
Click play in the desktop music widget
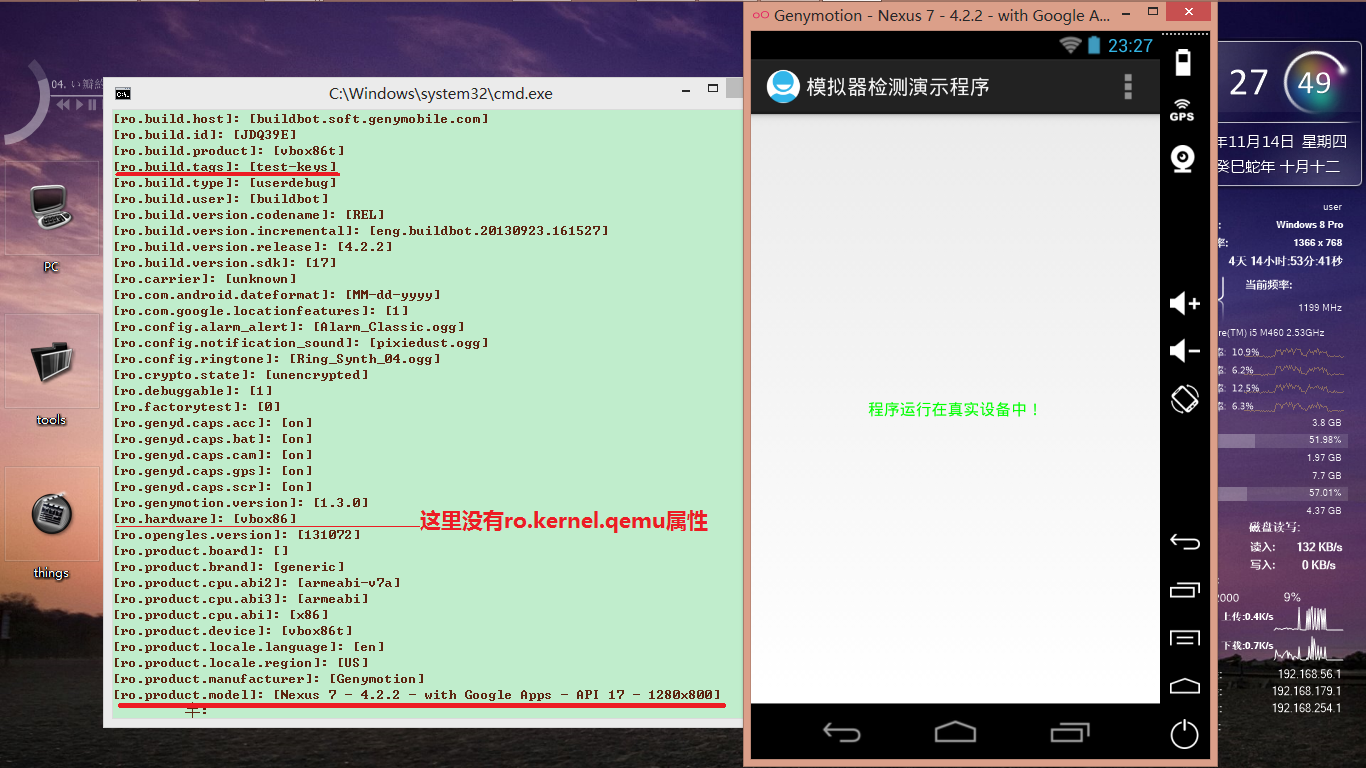pos(80,104)
